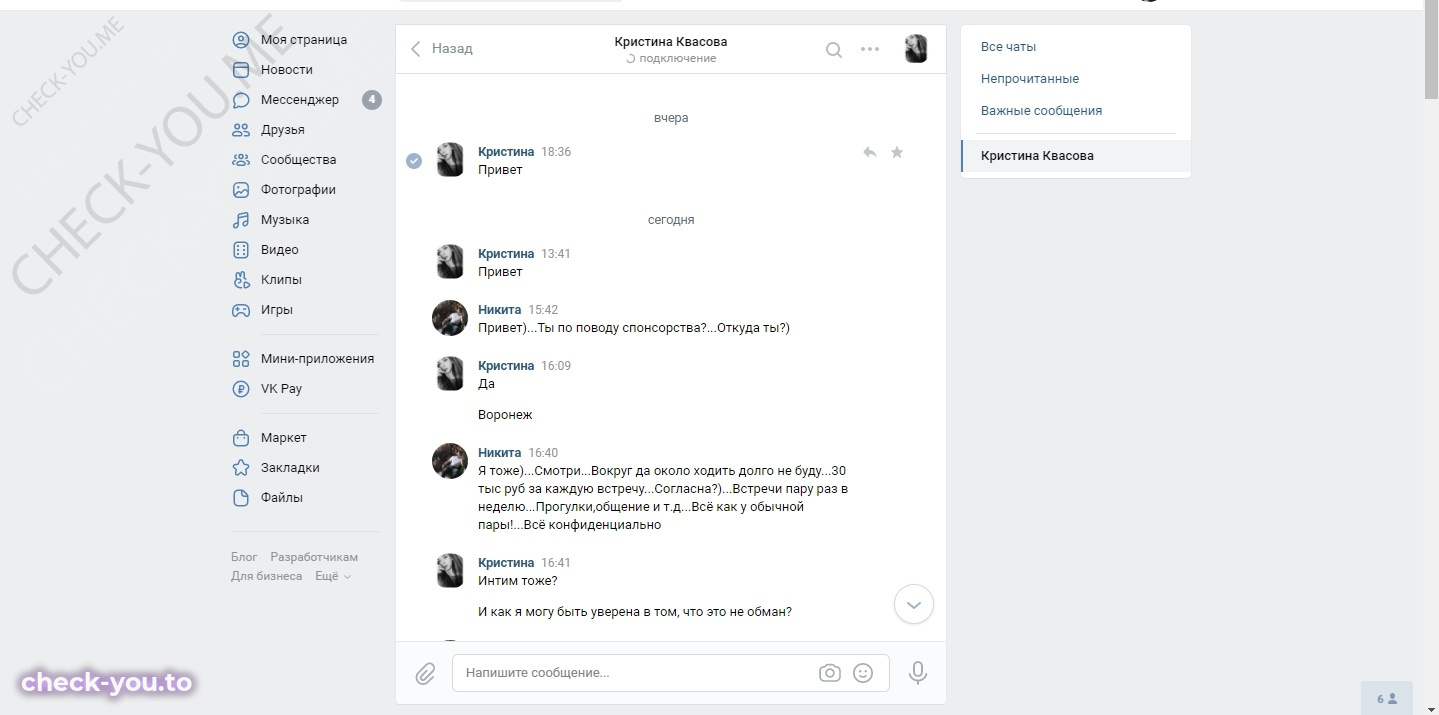Open the Разработчикам footer link
This screenshot has width=1439, height=715.
coord(314,557)
